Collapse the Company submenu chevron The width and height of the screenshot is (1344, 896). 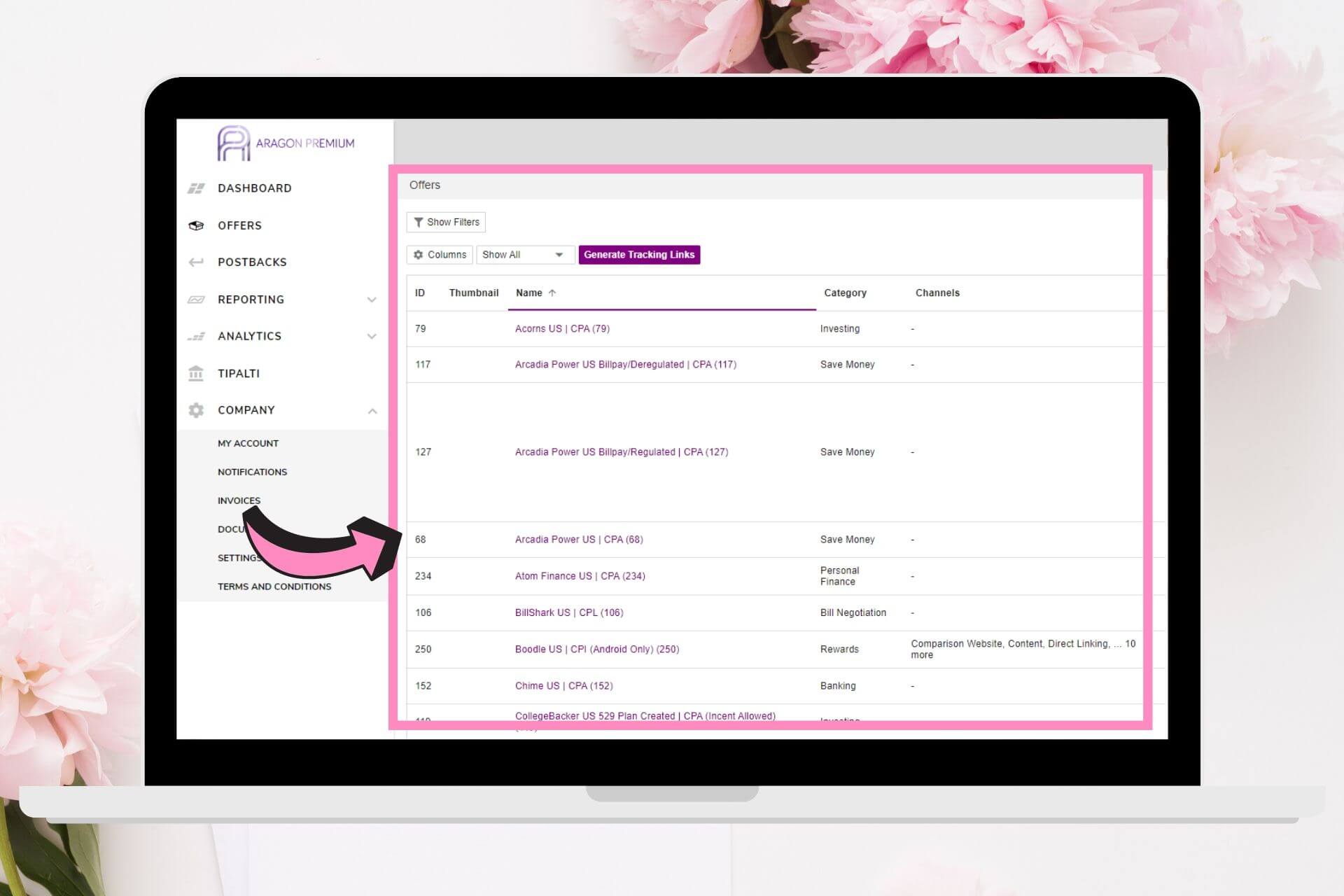[372, 411]
